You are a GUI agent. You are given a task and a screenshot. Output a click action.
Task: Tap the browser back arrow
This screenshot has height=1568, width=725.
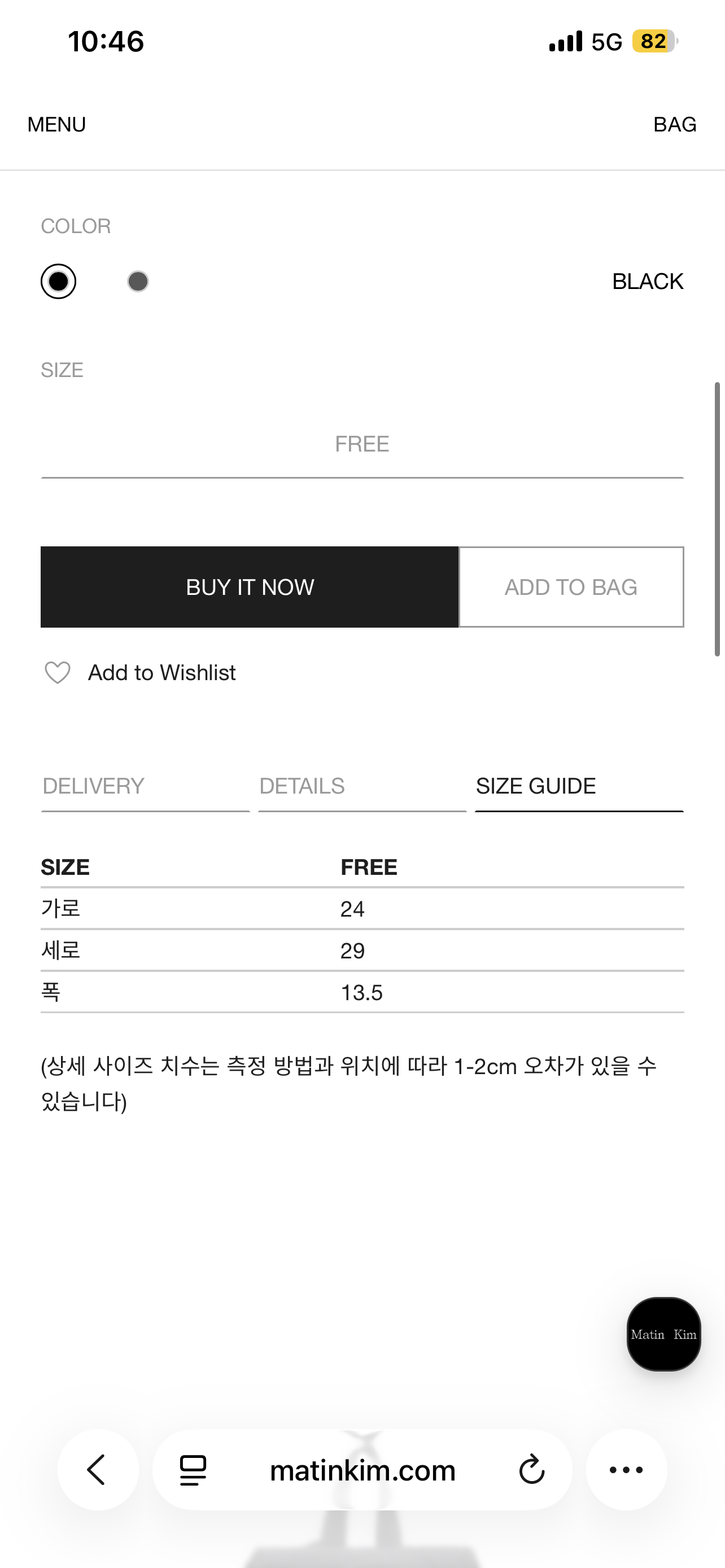pyautogui.click(x=97, y=1470)
